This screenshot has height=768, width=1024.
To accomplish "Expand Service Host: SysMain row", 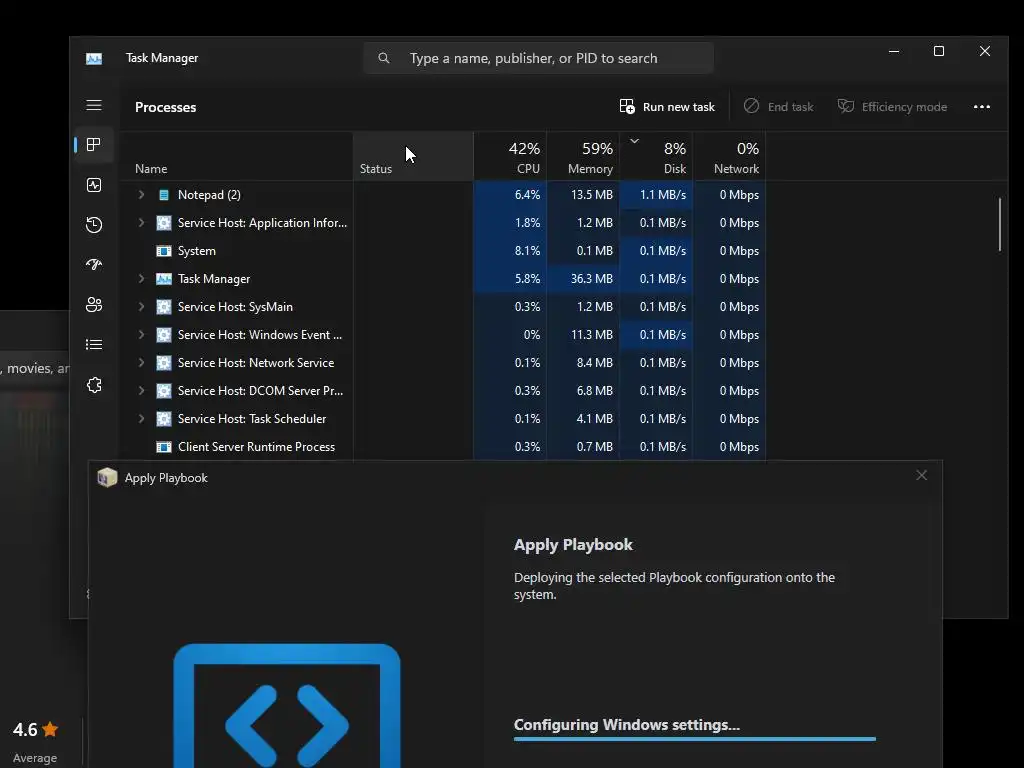I will pos(141,307).
